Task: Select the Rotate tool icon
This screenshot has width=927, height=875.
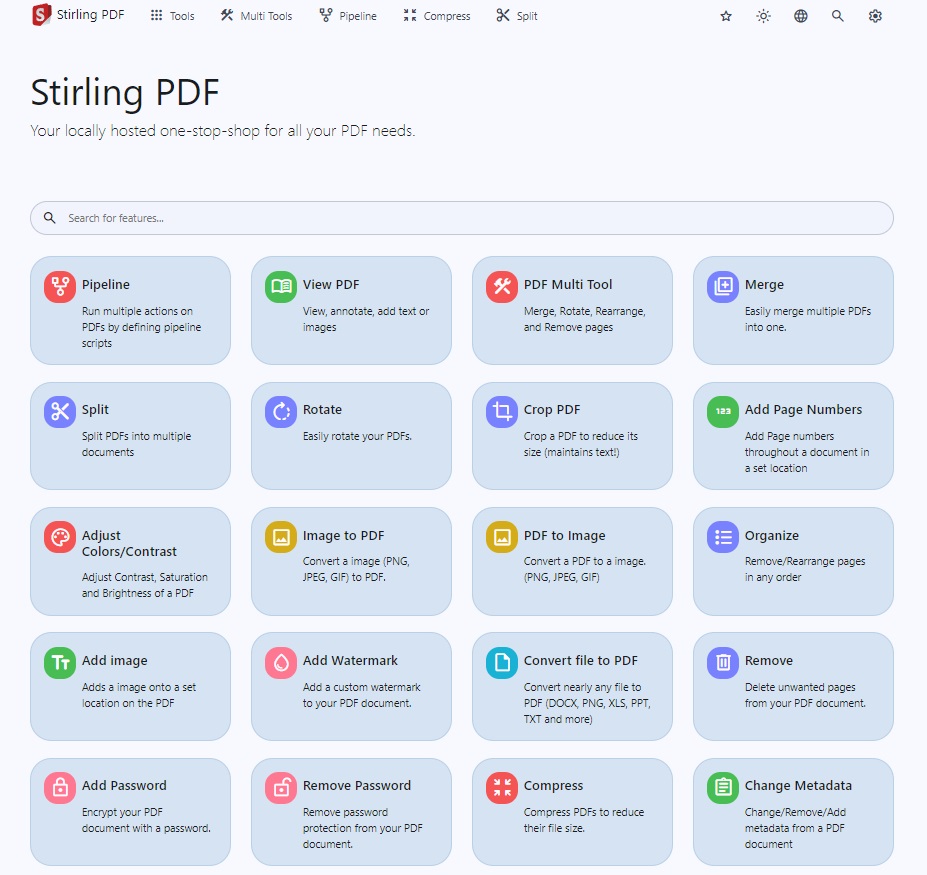Action: (279, 412)
